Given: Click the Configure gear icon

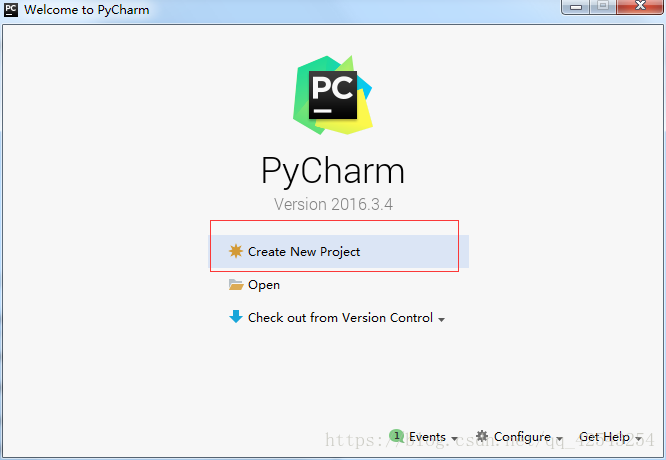Looking at the screenshot, I should point(482,436).
